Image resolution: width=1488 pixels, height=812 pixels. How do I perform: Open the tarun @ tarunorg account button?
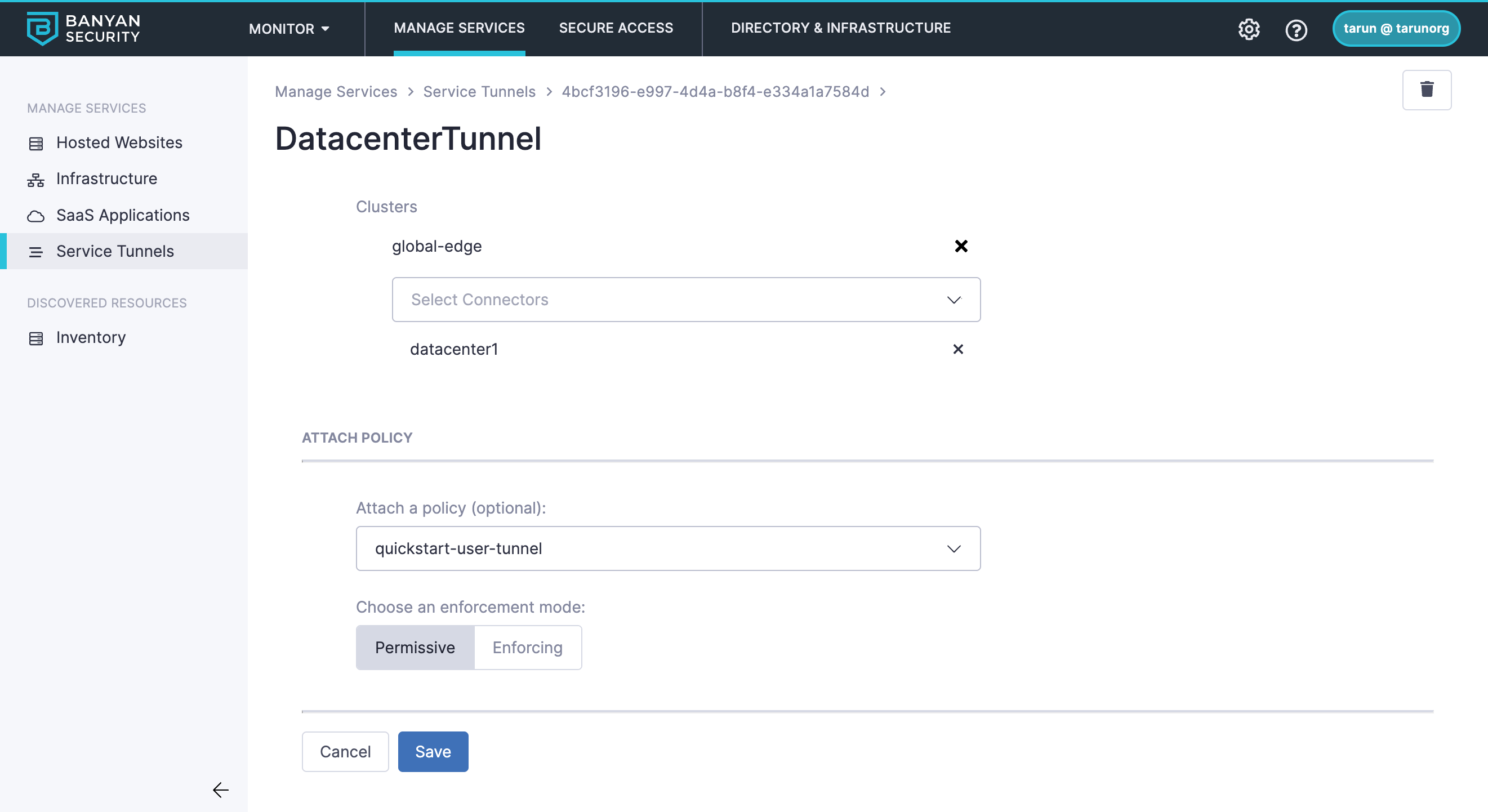pyautogui.click(x=1396, y=28)
